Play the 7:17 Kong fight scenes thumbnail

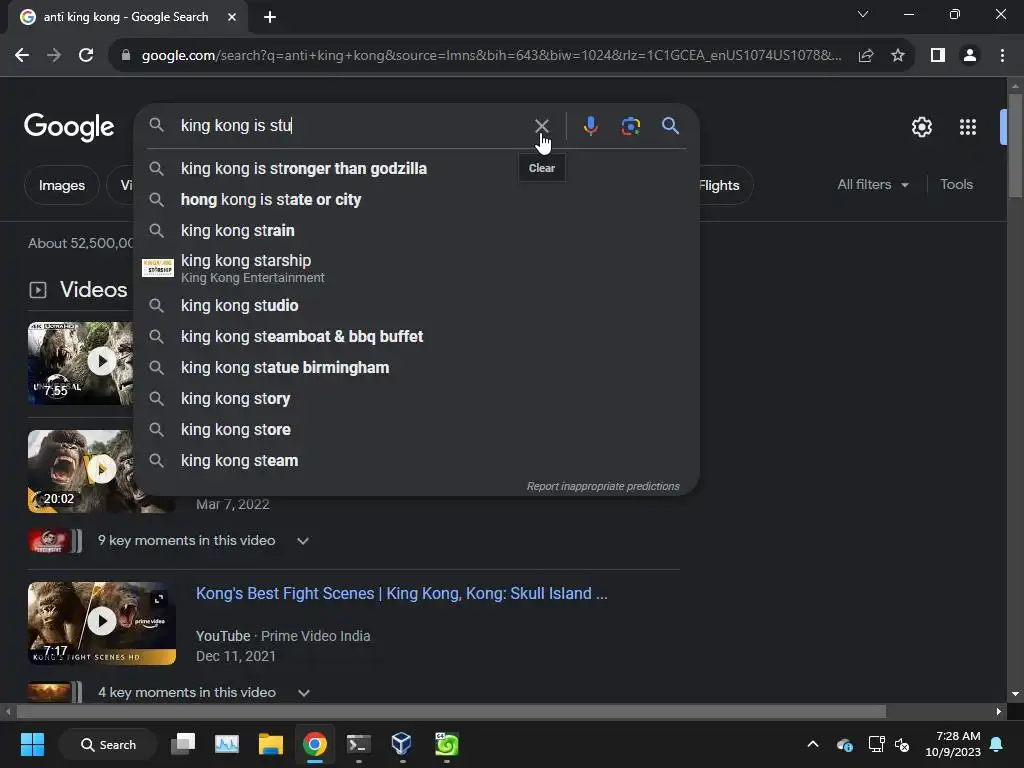pyautogui.click(x=102, y=622)
